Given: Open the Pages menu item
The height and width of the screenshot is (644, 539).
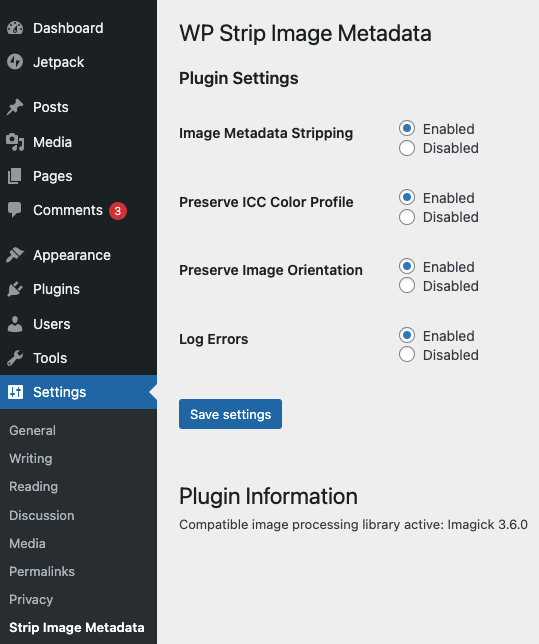Looking at the screenshot, I should pos(53,176).
